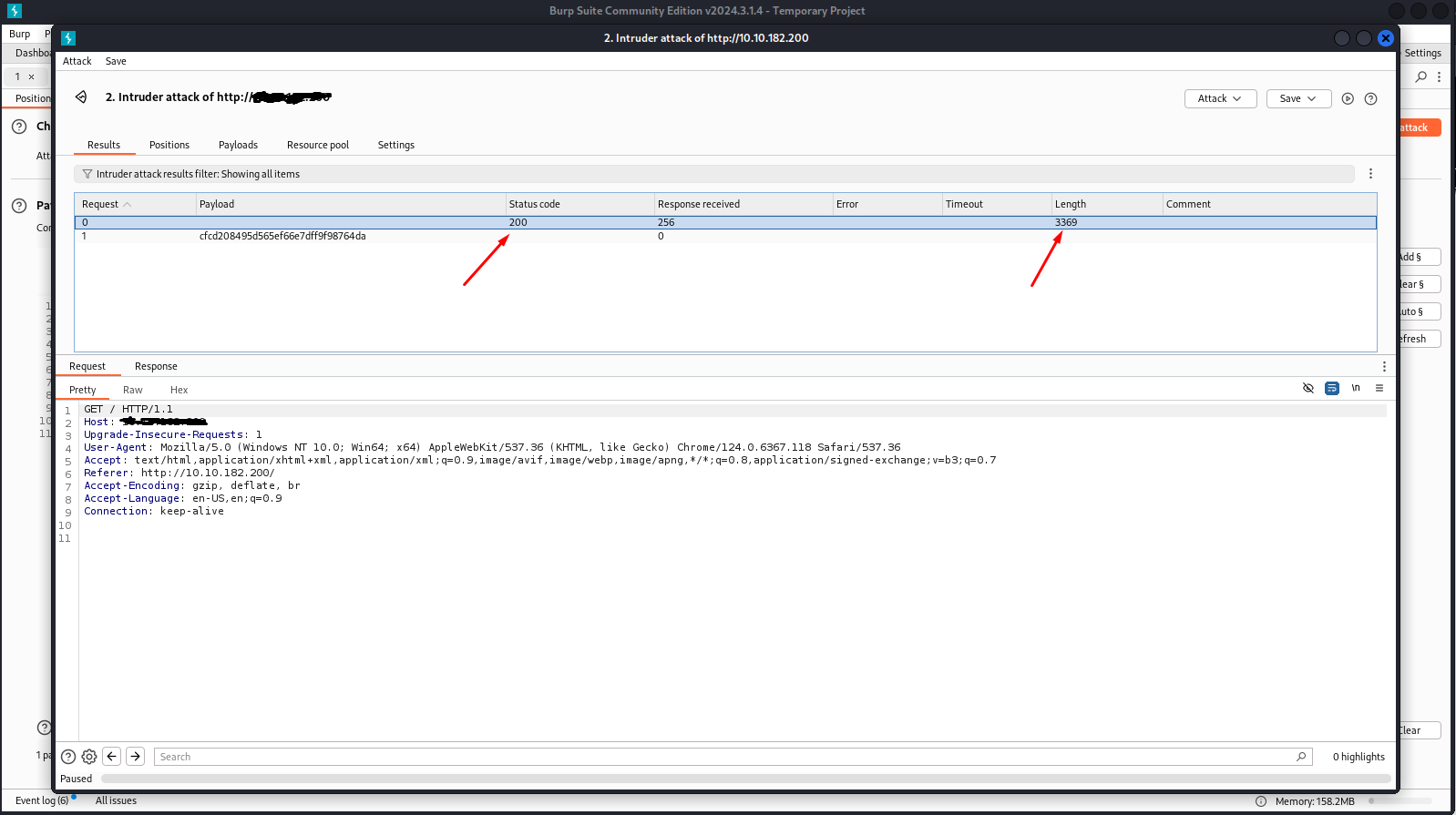Select result row with payload cfcd208495d565ef66e7dff9f98764da

[x=725, y=236]
